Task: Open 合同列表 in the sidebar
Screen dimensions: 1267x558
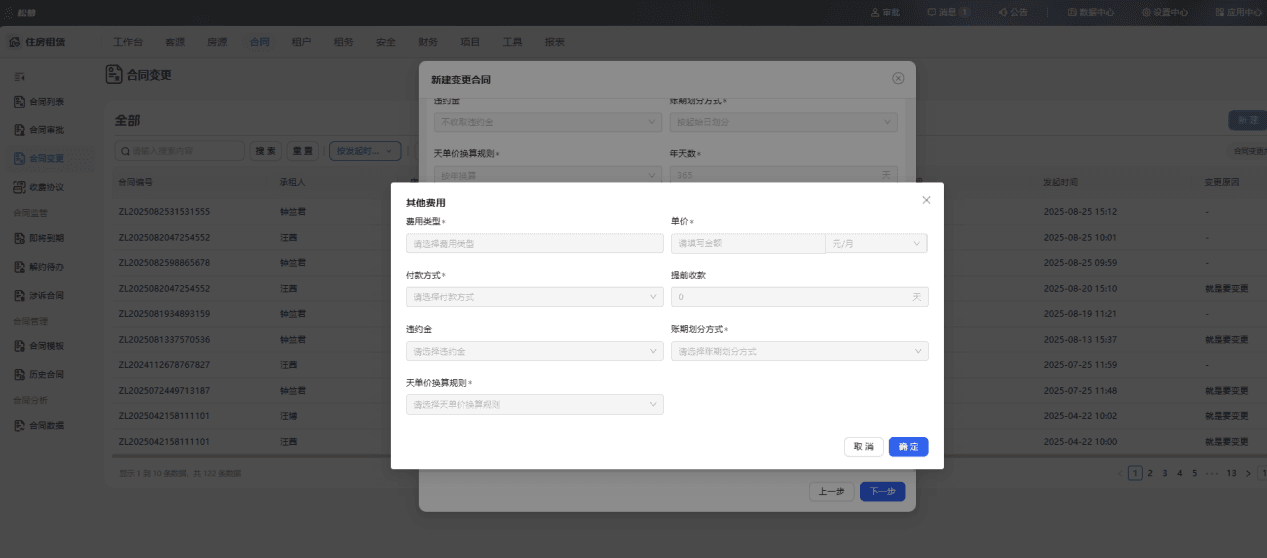Action: pyautogui.click(x=40, y=102)
